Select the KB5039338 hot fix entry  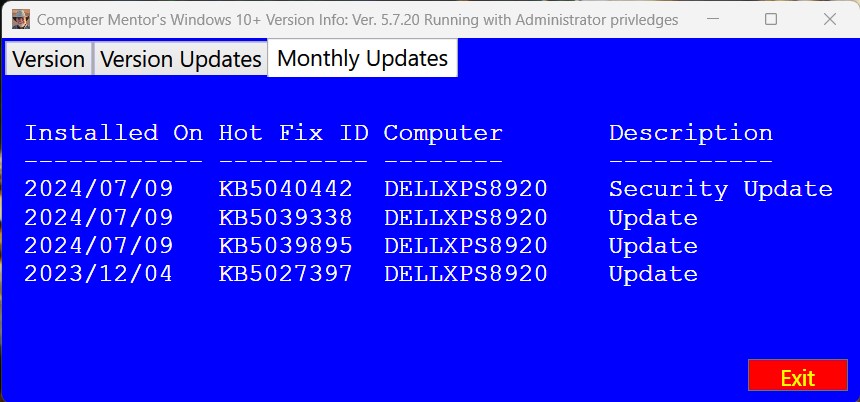coord(285,218)
